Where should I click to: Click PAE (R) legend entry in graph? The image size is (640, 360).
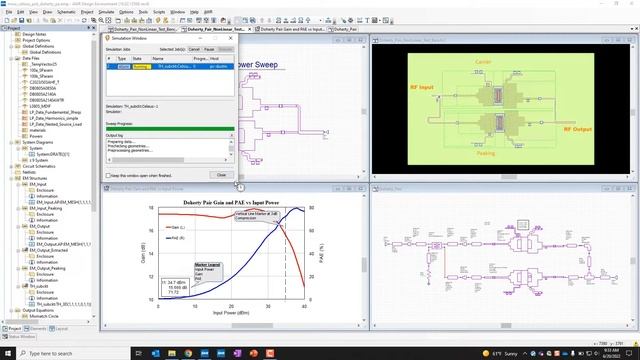point(176,238)
